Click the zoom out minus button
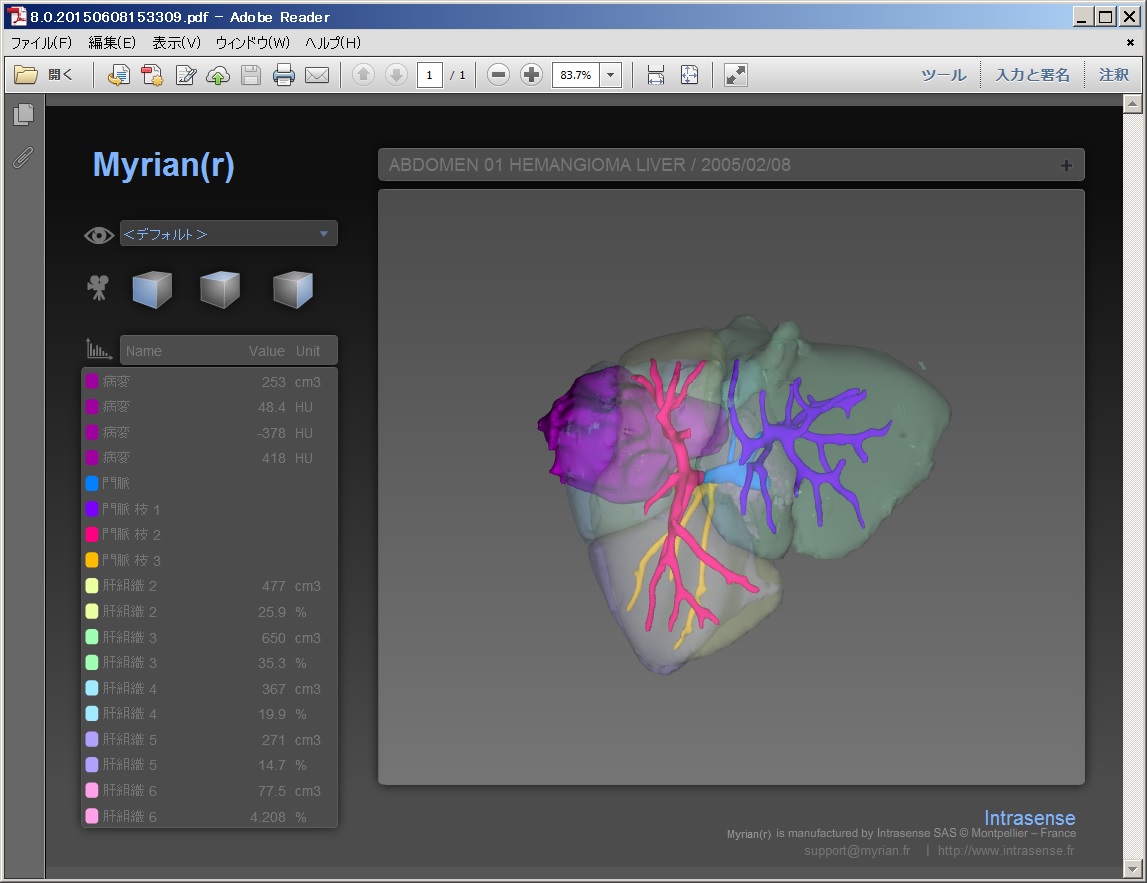The image size is (1147, 883). 499,75
